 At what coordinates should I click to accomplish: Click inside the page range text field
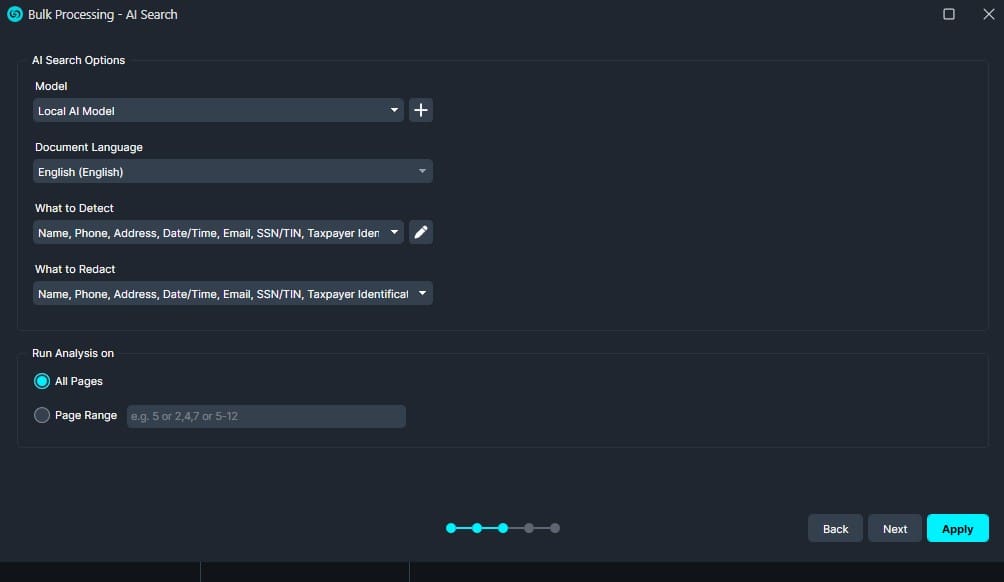tap(266, 416)
